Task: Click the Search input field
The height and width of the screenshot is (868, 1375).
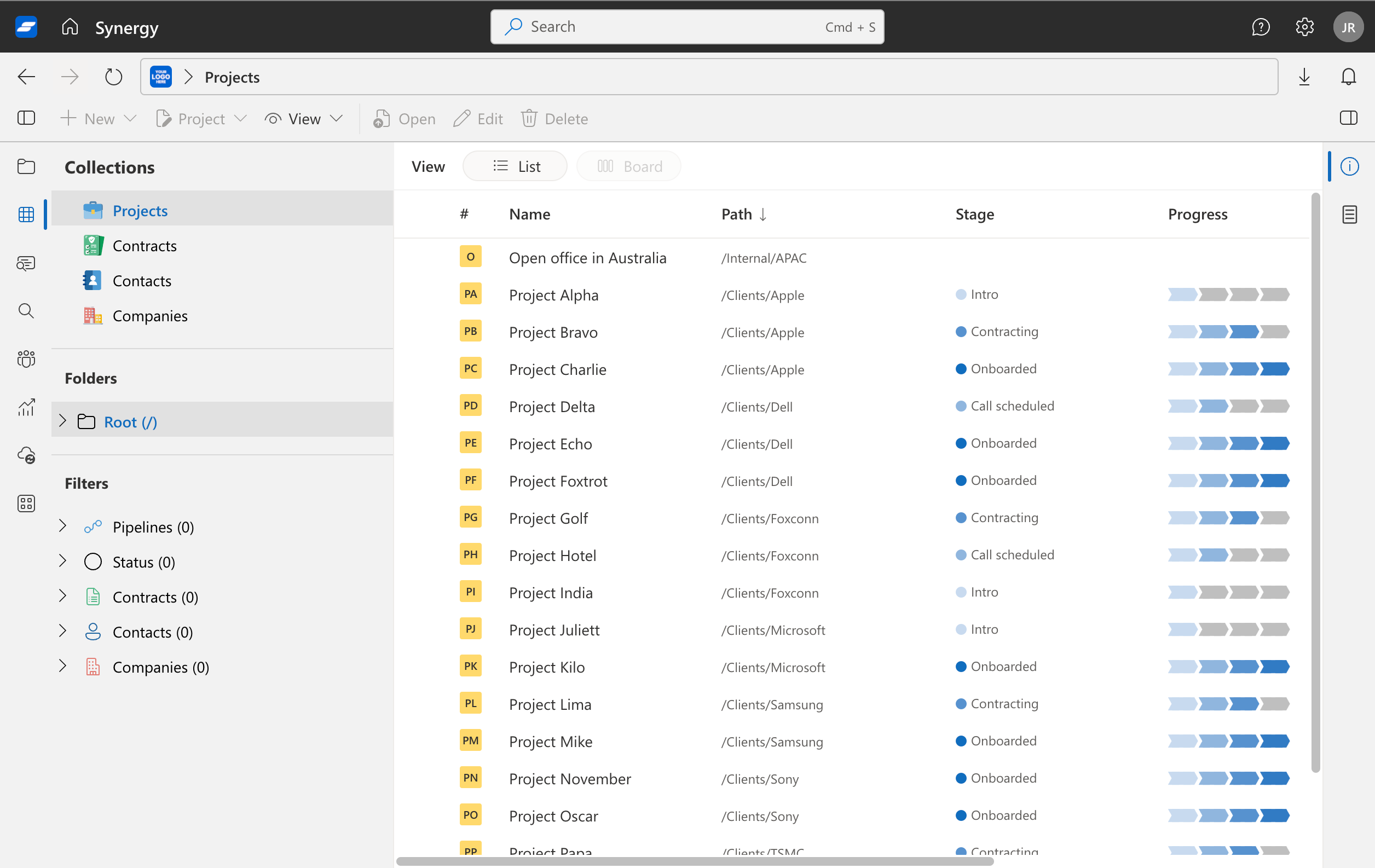Action: coord(687,27)
